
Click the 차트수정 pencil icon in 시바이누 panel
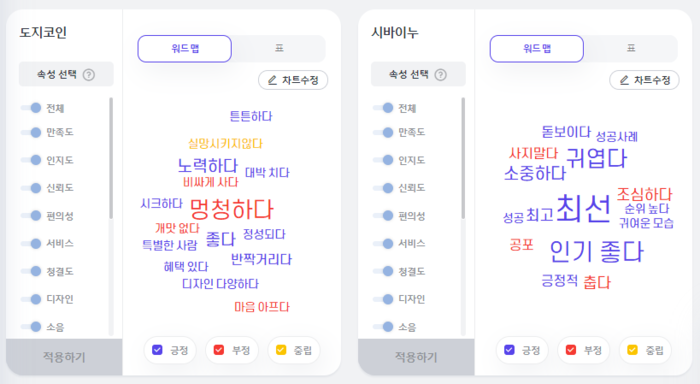(x=624, y=80)
